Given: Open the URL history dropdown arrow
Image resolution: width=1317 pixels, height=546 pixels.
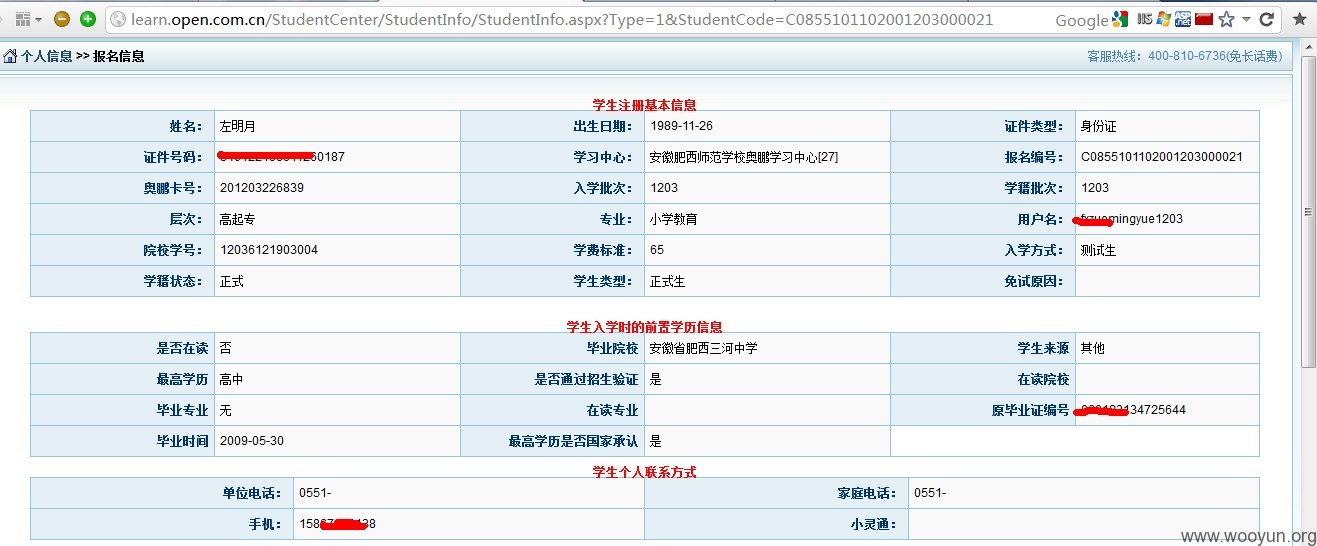Looking at the screenshot, I should [x=1247, y=20].
